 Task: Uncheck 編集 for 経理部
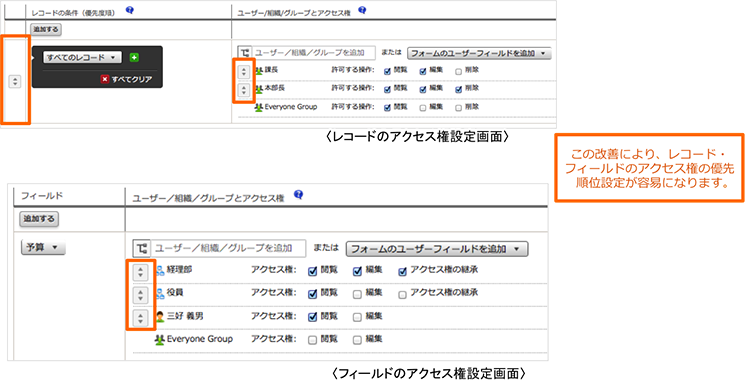(357, 272)
